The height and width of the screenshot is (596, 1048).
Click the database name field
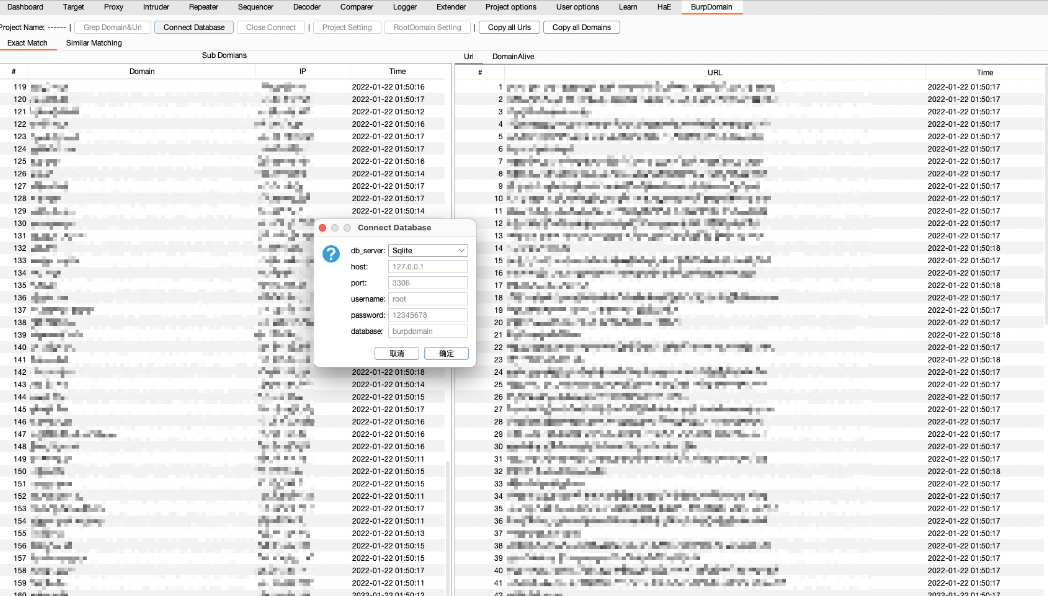click(x=427, y=331)
